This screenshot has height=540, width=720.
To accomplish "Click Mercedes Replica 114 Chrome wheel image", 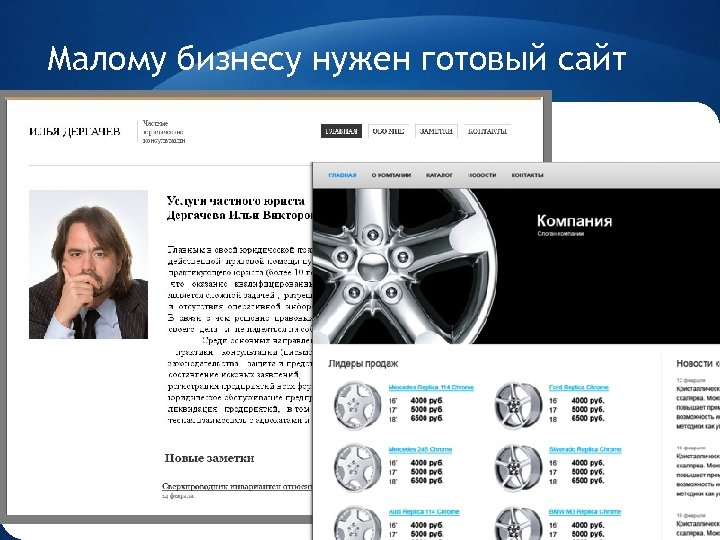I will point(357,405).
